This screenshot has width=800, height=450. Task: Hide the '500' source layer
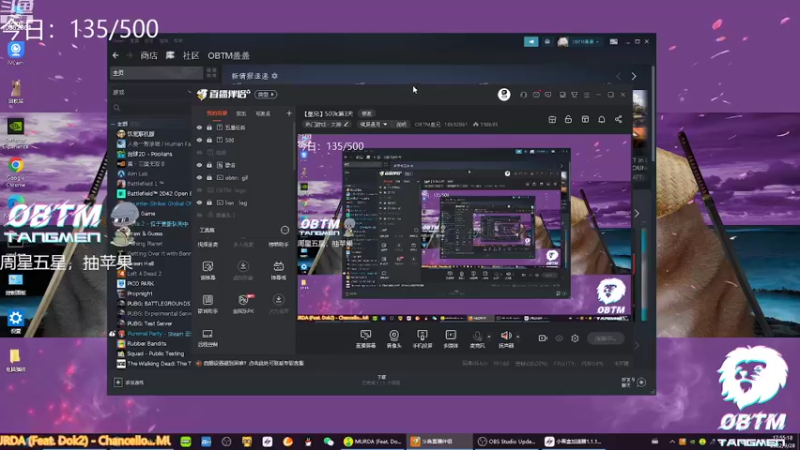pos(199,140)
